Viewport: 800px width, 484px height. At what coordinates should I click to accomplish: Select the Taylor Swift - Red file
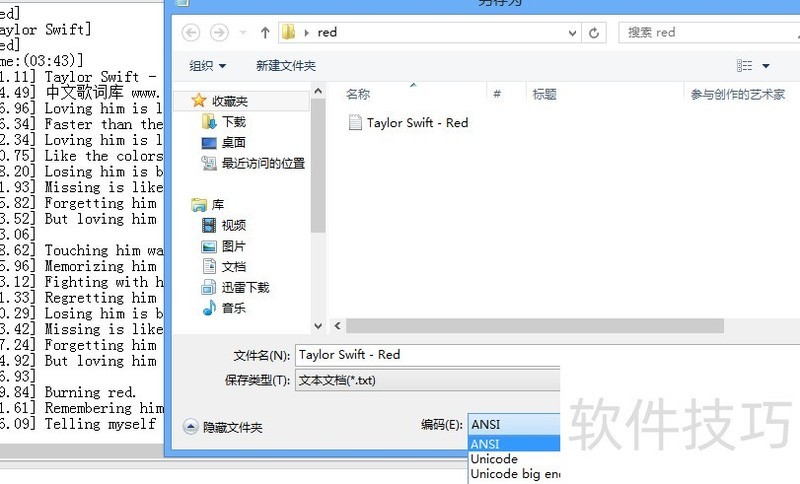click(x=417, y=123)
